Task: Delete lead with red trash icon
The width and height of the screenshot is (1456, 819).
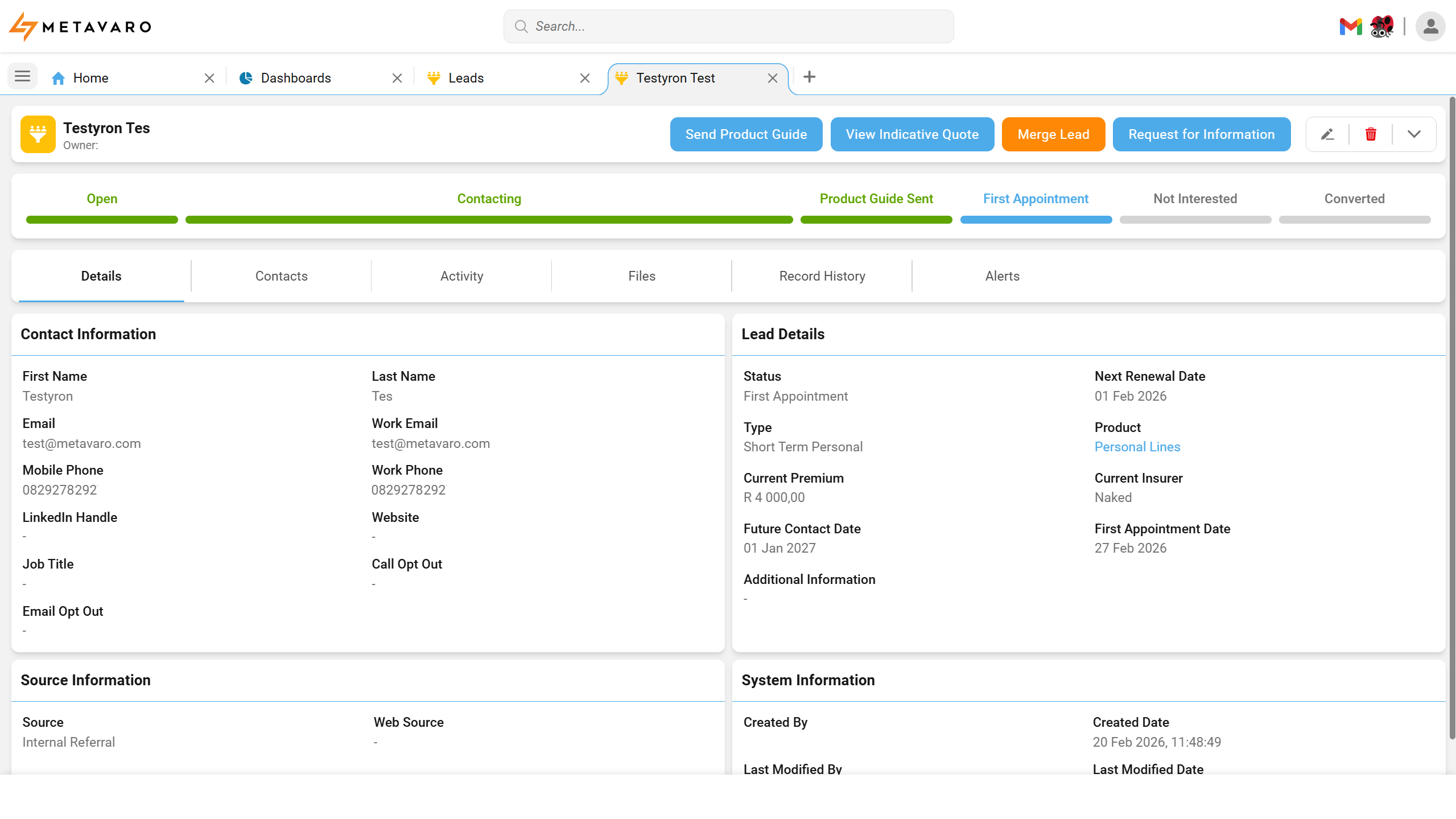Action: point(1371,134)
